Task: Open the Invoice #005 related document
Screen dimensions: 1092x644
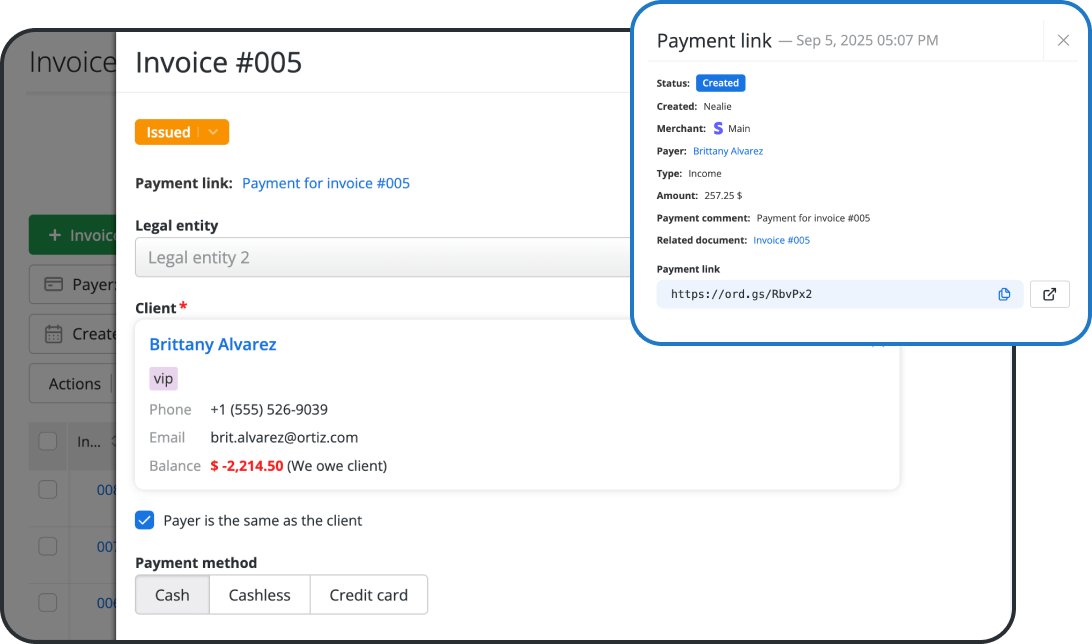Action: coord(781,240)
